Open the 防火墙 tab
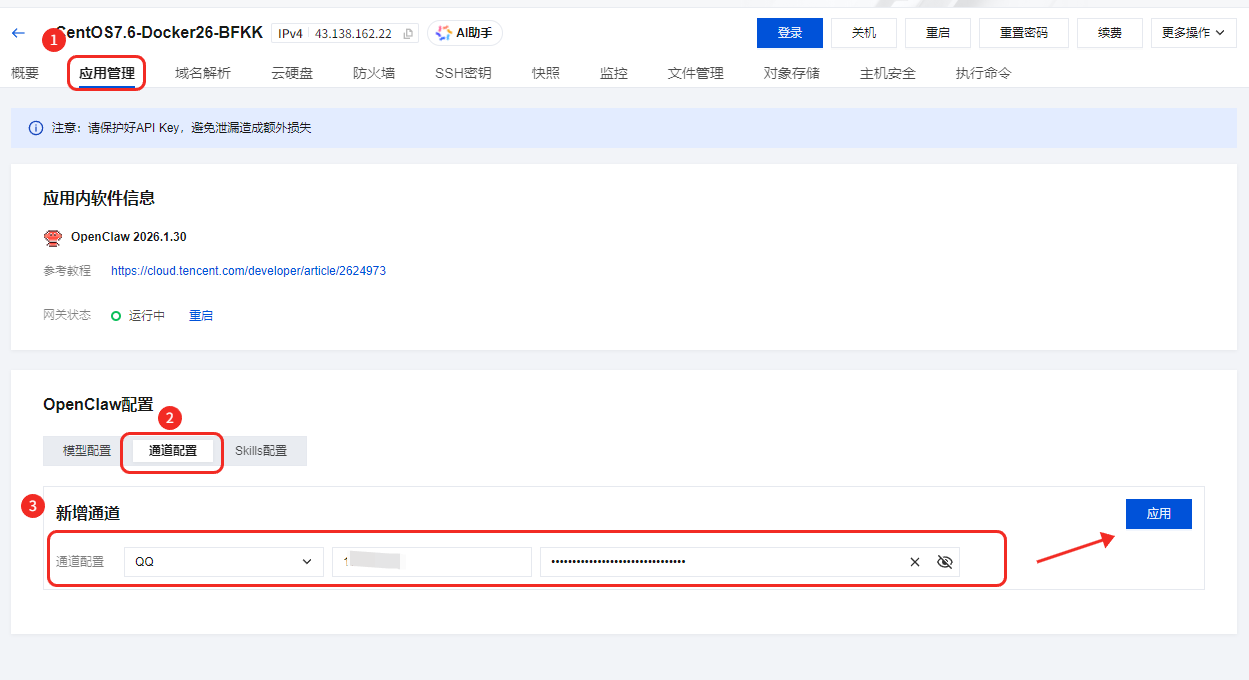The height and width of the screenshot is (680, 1249). coord(373,73)
